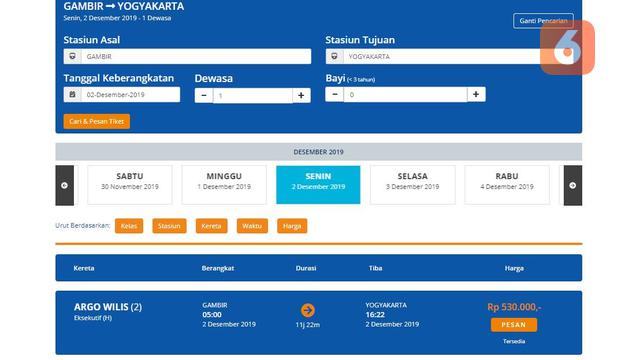Select Rabu 4 Desember 2019 tab
Image resolution: width=640 pixels, height=360 pixels.
[x=507, y=184]
